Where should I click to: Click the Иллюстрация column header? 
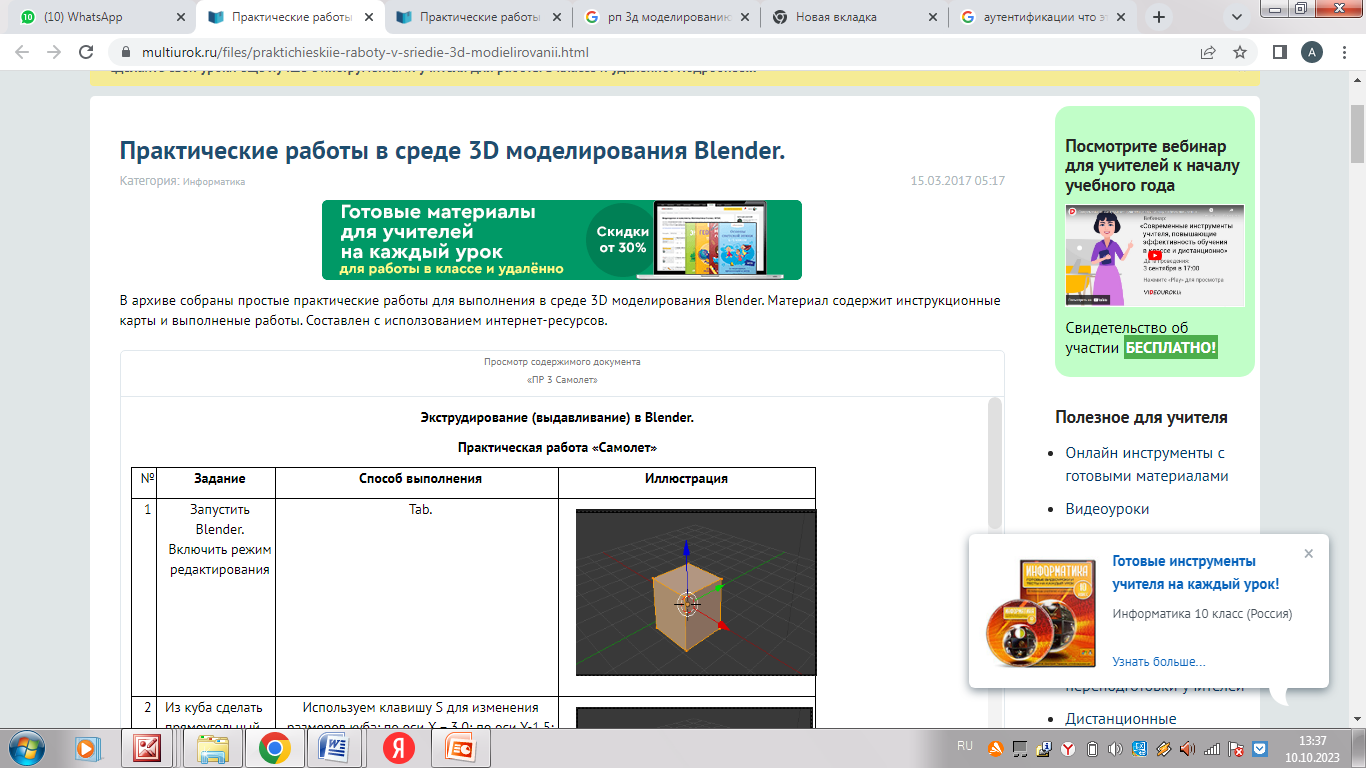[686, 479]
